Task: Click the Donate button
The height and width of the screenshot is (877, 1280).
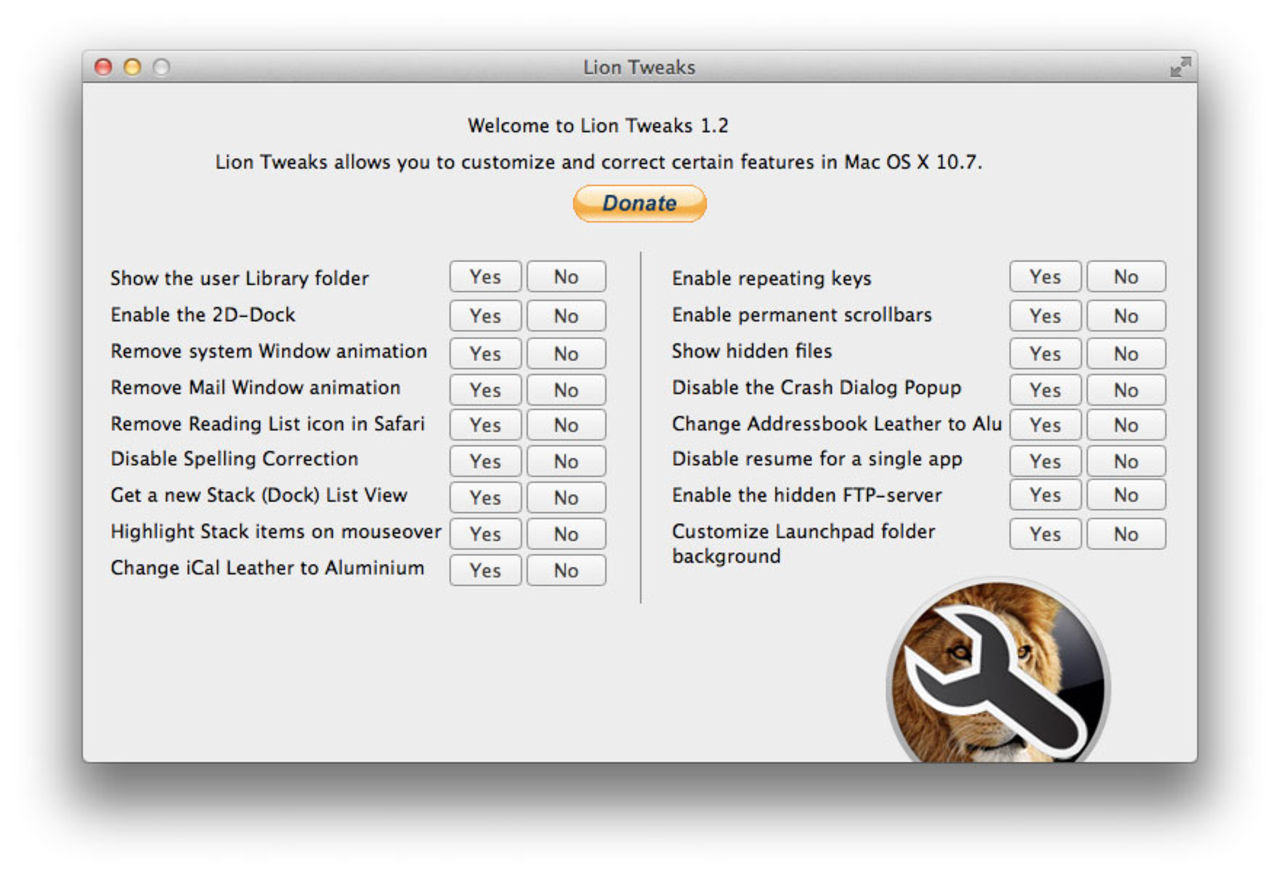Action: click(639, 203)
